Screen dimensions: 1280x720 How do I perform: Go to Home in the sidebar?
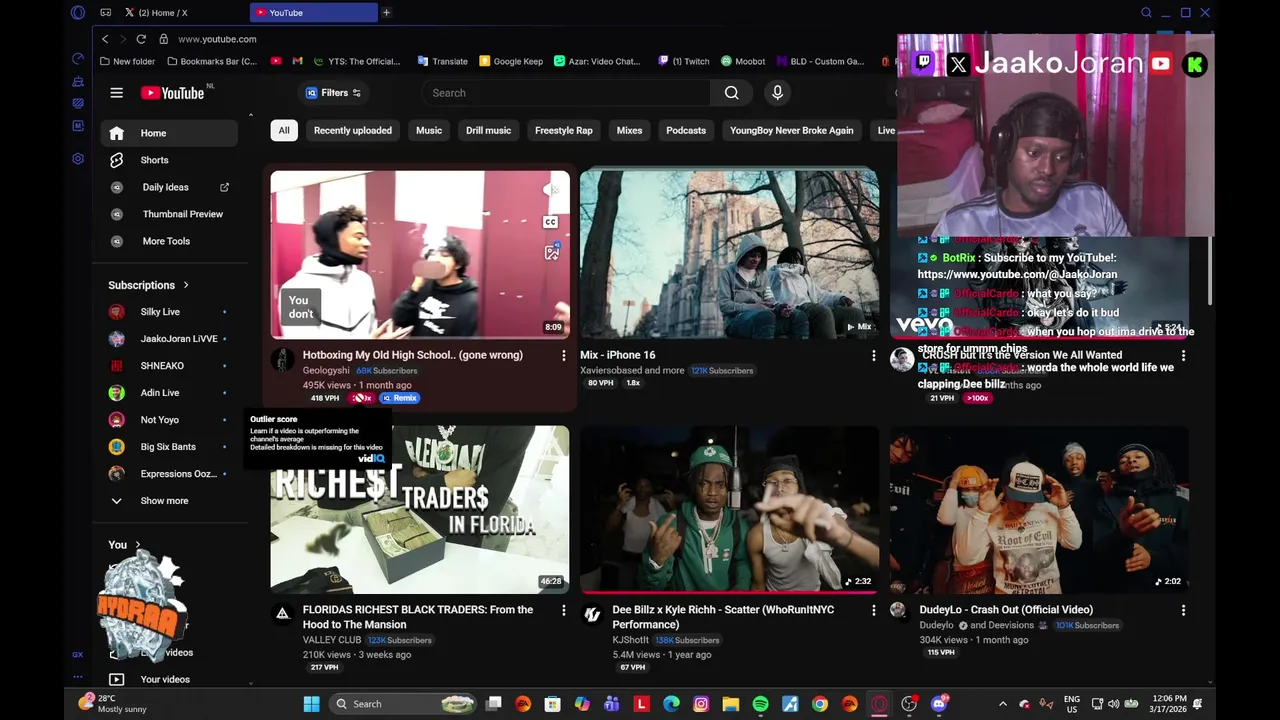click(x=169, y=133)
